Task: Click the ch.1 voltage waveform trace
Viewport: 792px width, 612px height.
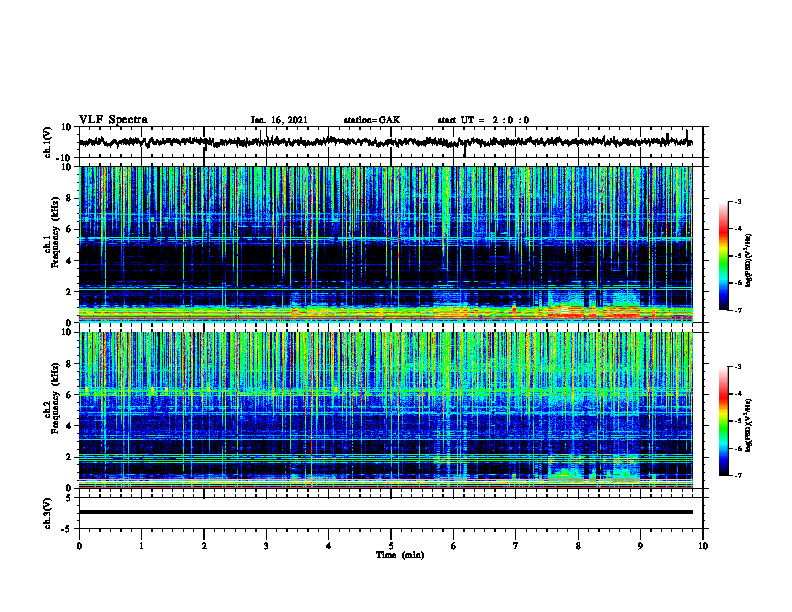Action: coord(385,142)
